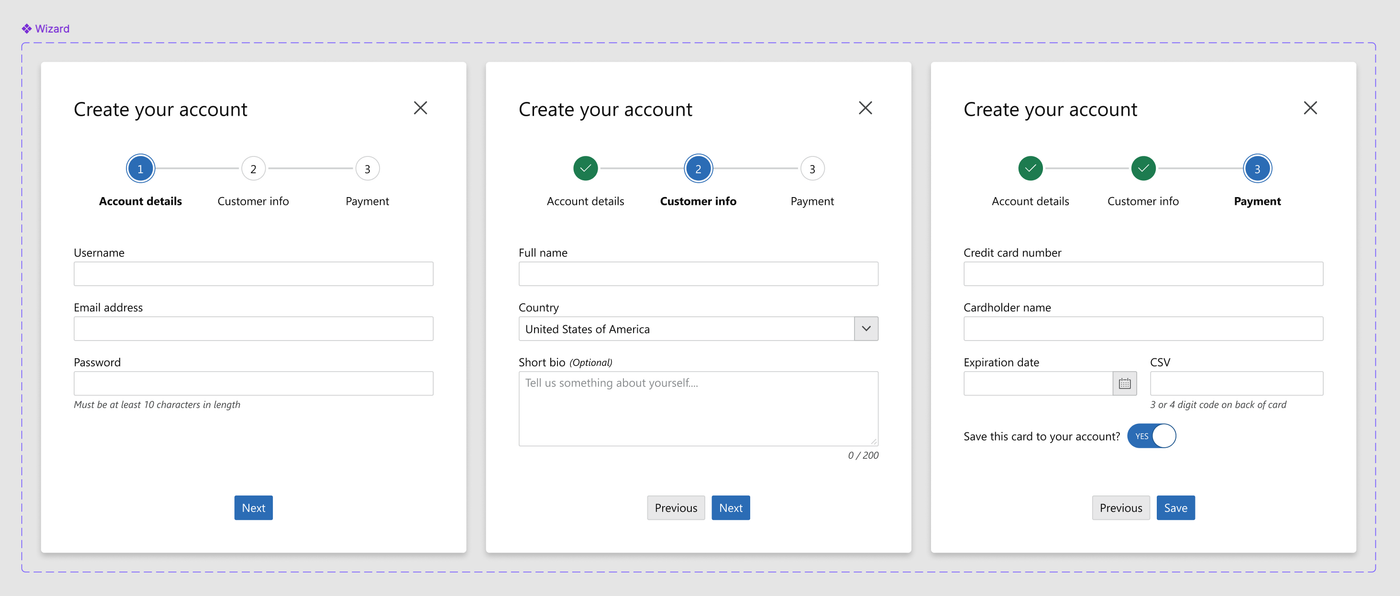This screenshot has width=1400, height=596.
Task: Select Account details step label in third wizard
Action: click(1030, 201)
